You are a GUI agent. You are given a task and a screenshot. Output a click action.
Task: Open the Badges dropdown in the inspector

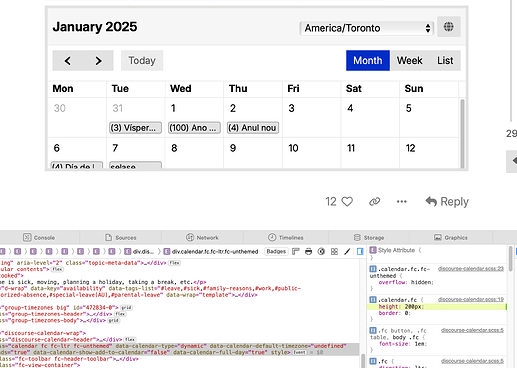tap(276, 251)
